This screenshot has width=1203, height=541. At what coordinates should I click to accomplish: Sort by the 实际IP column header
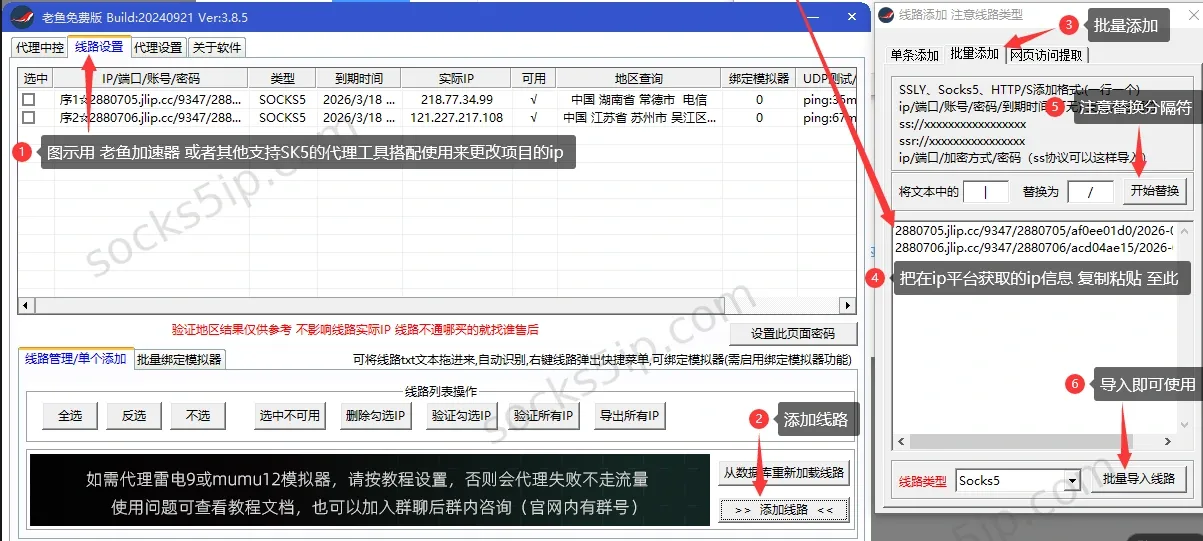tap(456, 78)
